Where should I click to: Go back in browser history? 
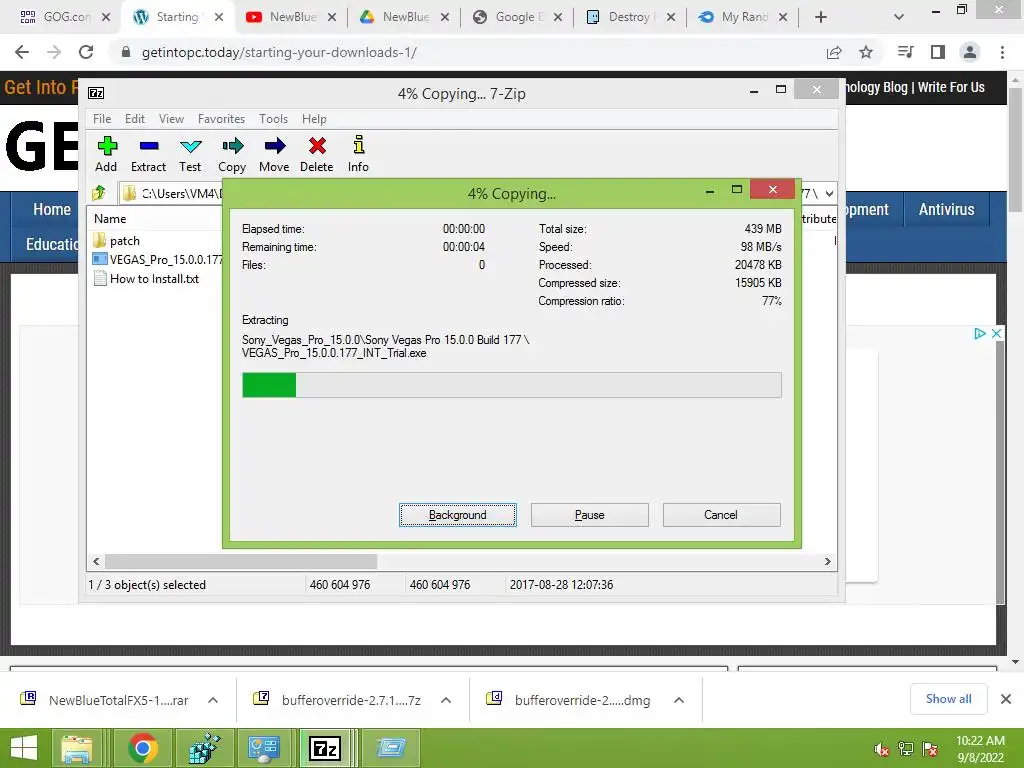22,52
